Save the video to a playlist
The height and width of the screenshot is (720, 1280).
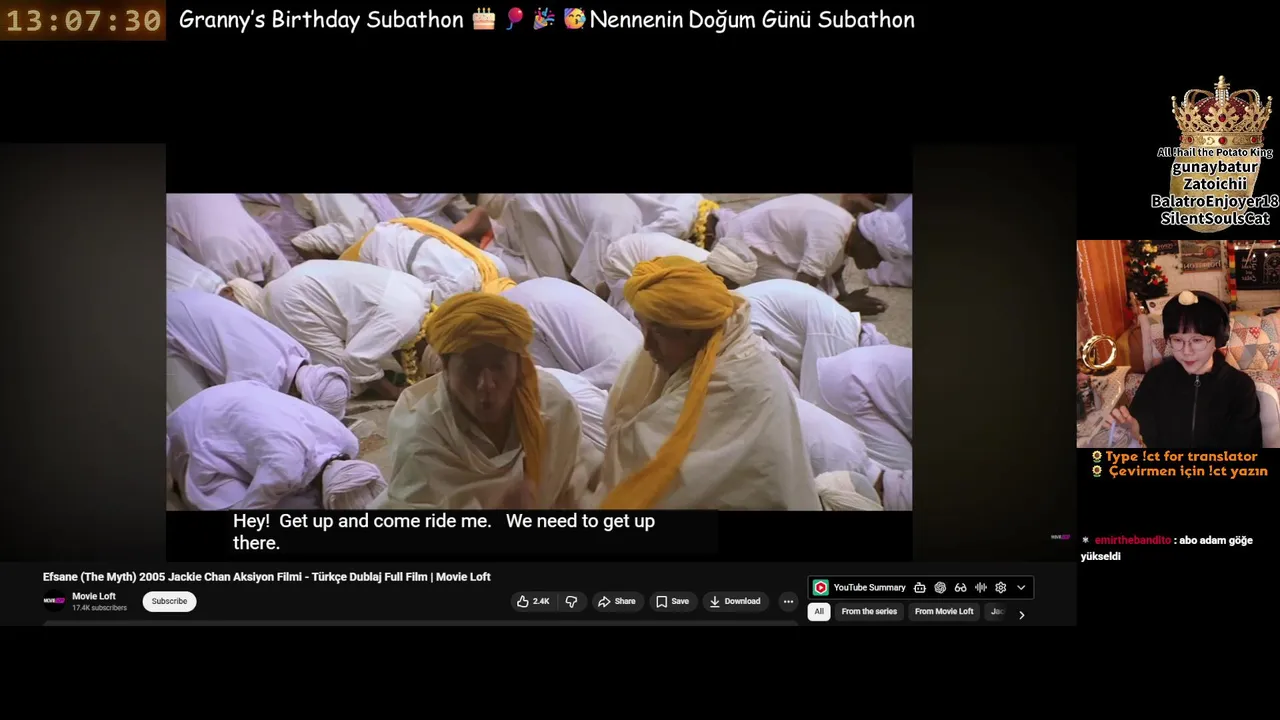click(672, 601)
